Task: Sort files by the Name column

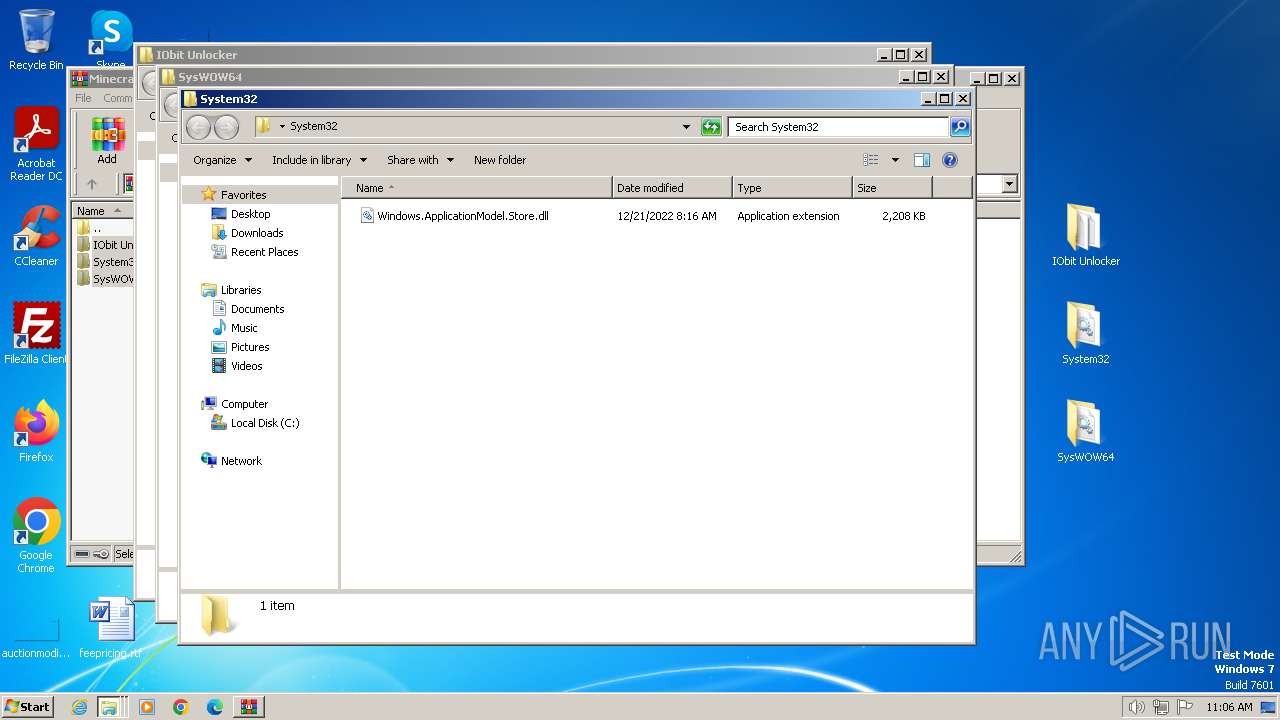Action: pyautogui.click(x=477, y=188)
